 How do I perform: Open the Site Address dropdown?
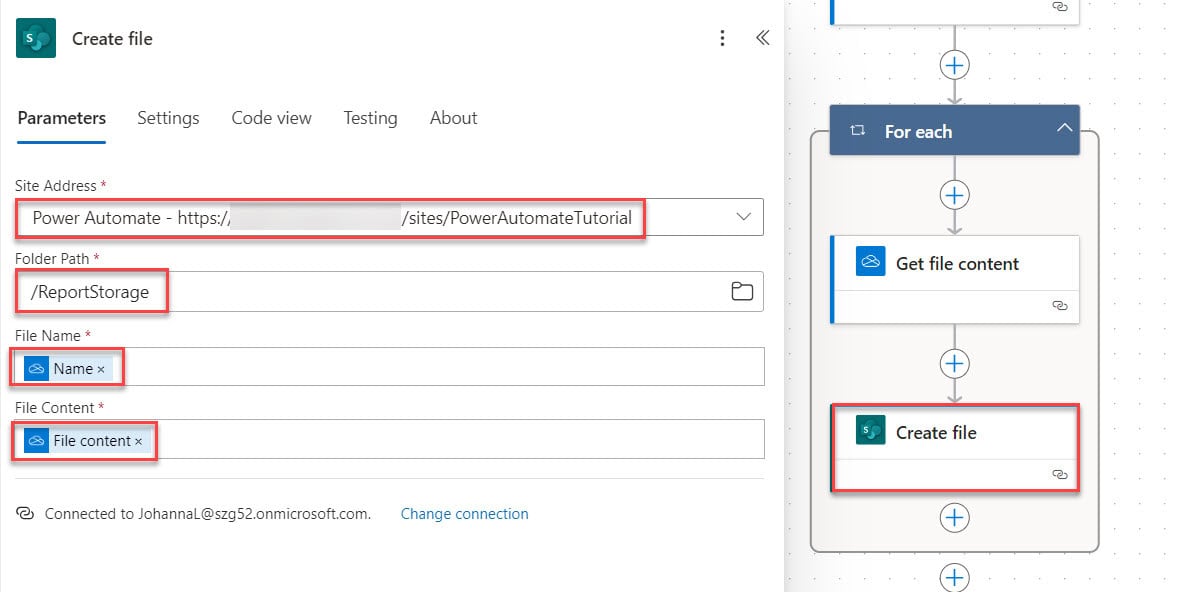point(742,217)
